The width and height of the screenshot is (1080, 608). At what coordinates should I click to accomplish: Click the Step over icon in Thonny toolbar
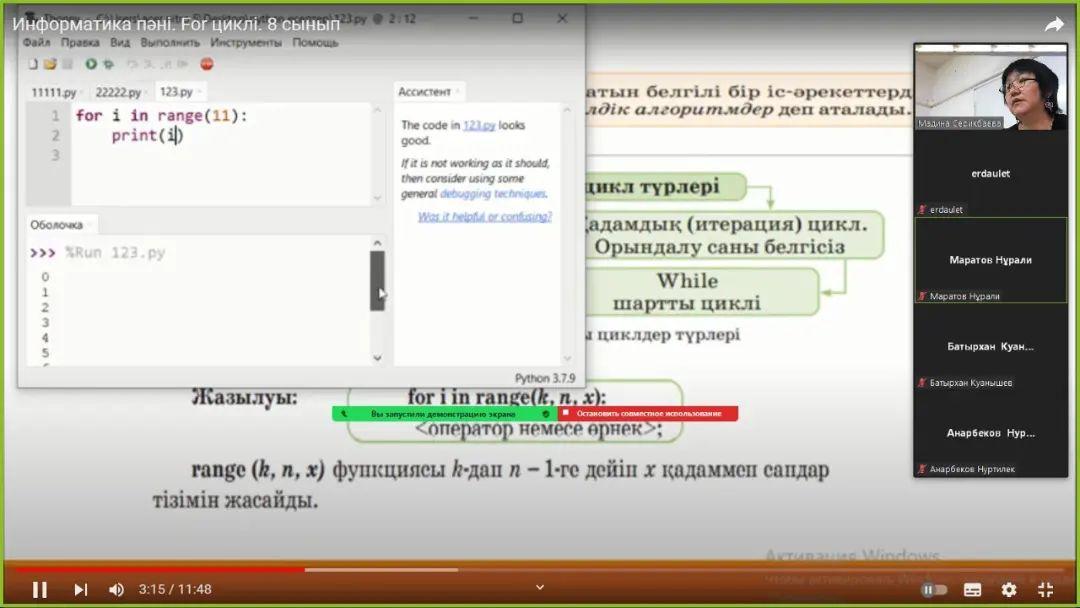132,64
